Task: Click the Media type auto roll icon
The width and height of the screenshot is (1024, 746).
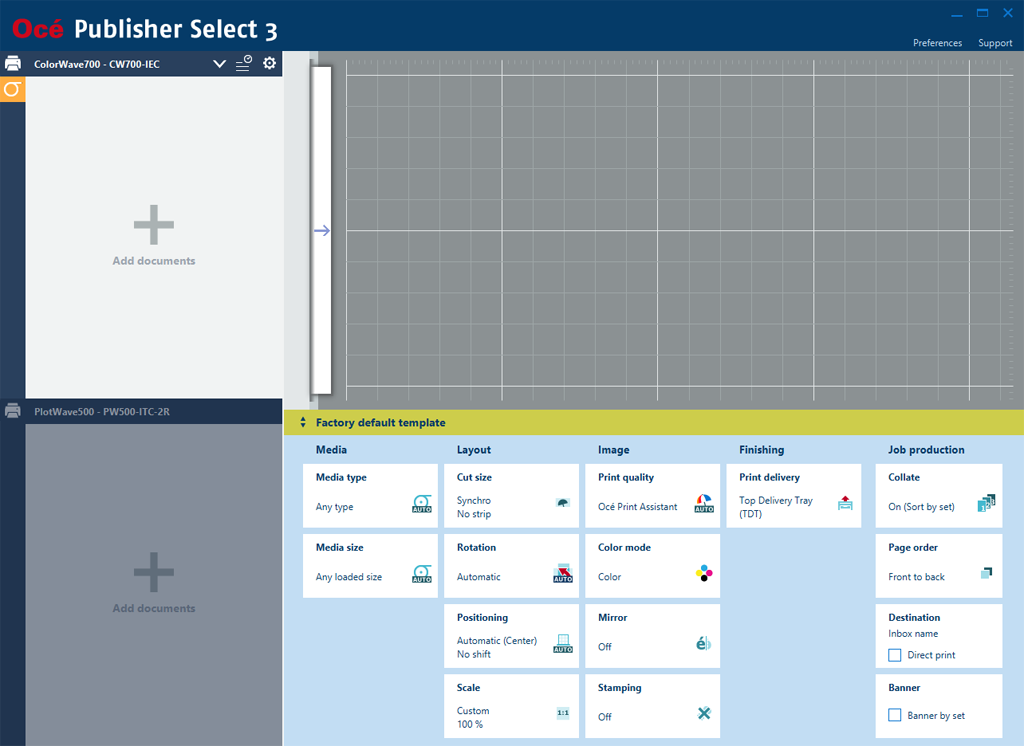Action: pos(422,504)
